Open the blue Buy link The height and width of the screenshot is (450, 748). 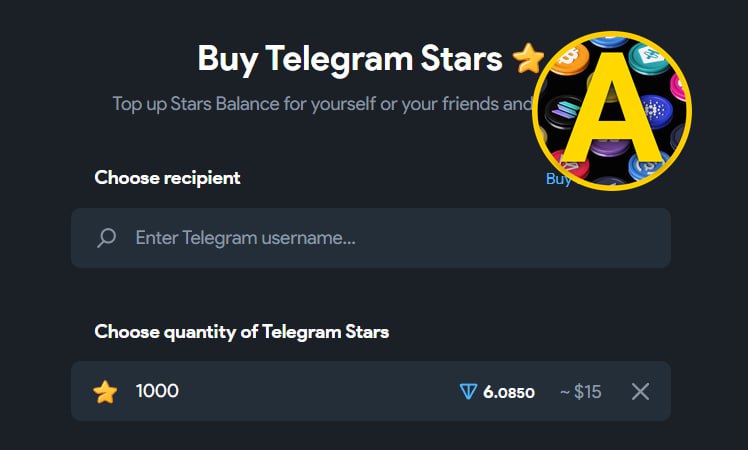click(x=558, y=179)
